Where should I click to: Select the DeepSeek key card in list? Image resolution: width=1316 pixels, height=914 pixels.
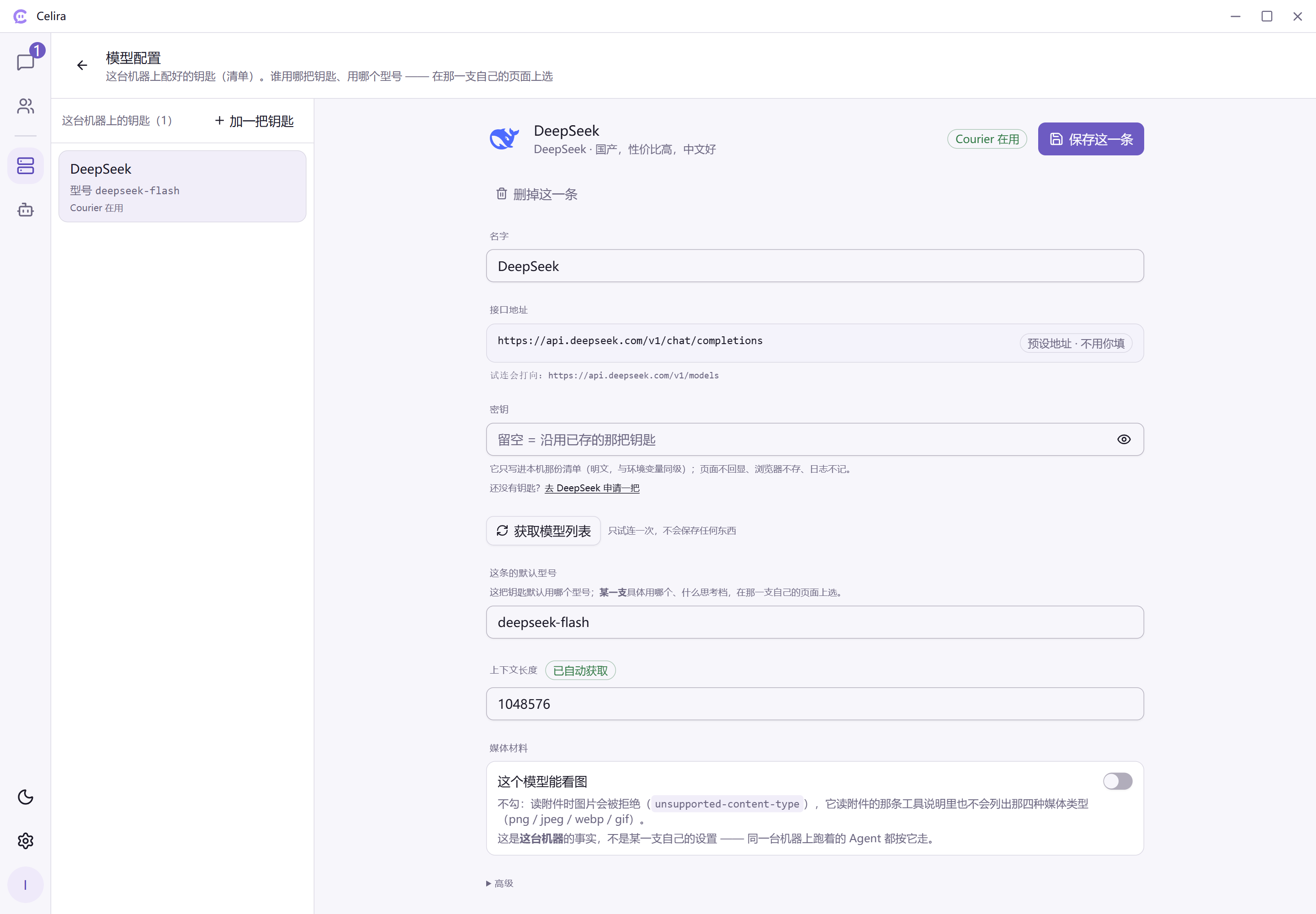click(x=182, y=186)
